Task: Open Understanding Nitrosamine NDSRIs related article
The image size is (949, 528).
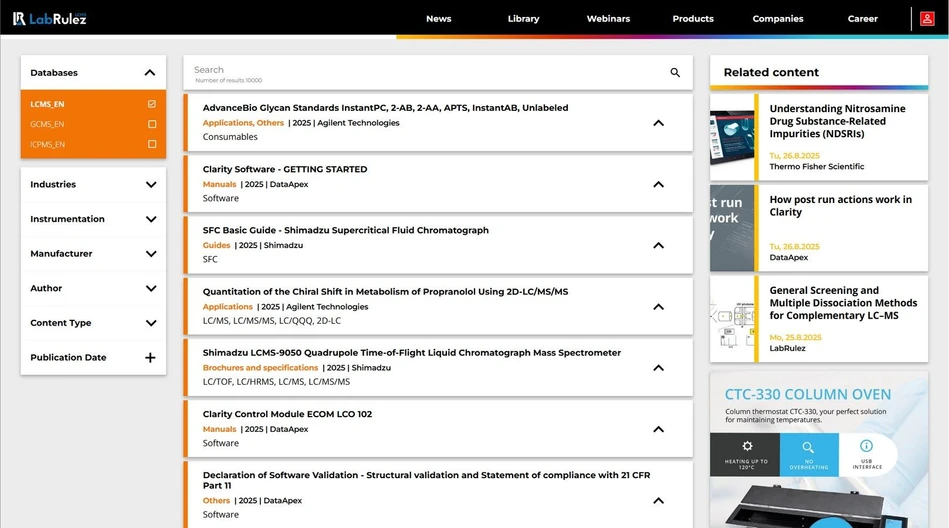Action: [x=838, y=121]
